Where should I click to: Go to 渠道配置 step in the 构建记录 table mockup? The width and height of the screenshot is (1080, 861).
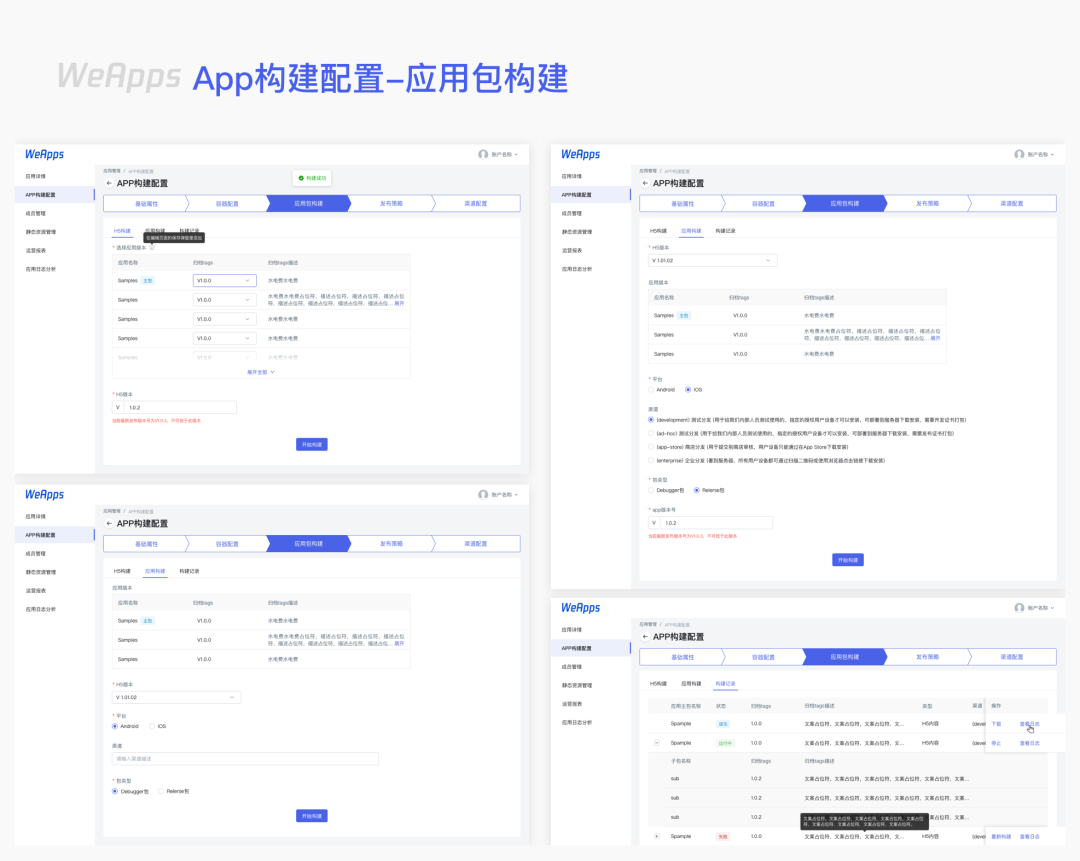point(1011,657)
